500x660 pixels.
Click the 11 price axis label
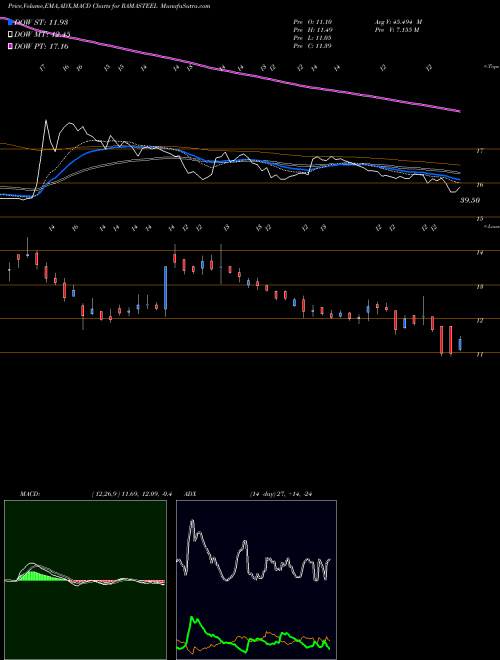[x=480, y=355]
